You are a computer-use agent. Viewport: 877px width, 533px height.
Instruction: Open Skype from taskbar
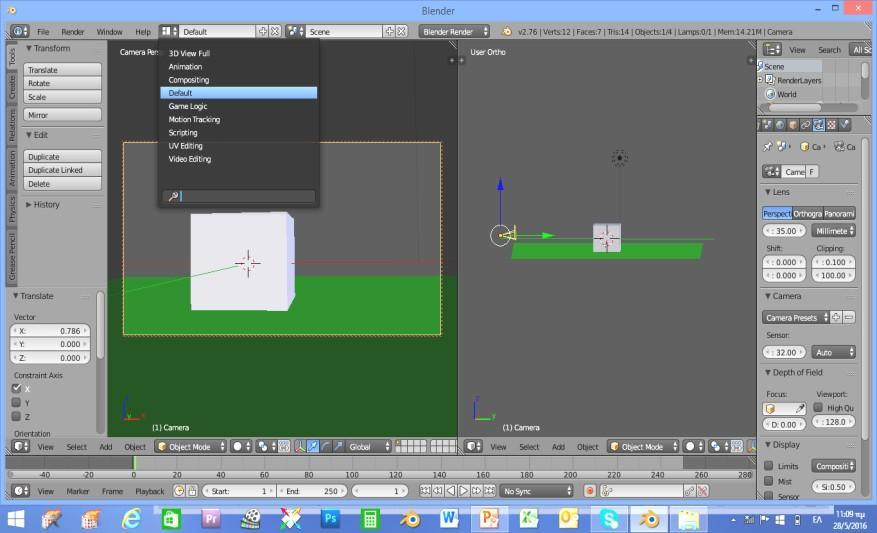click(x=609, y=519)
